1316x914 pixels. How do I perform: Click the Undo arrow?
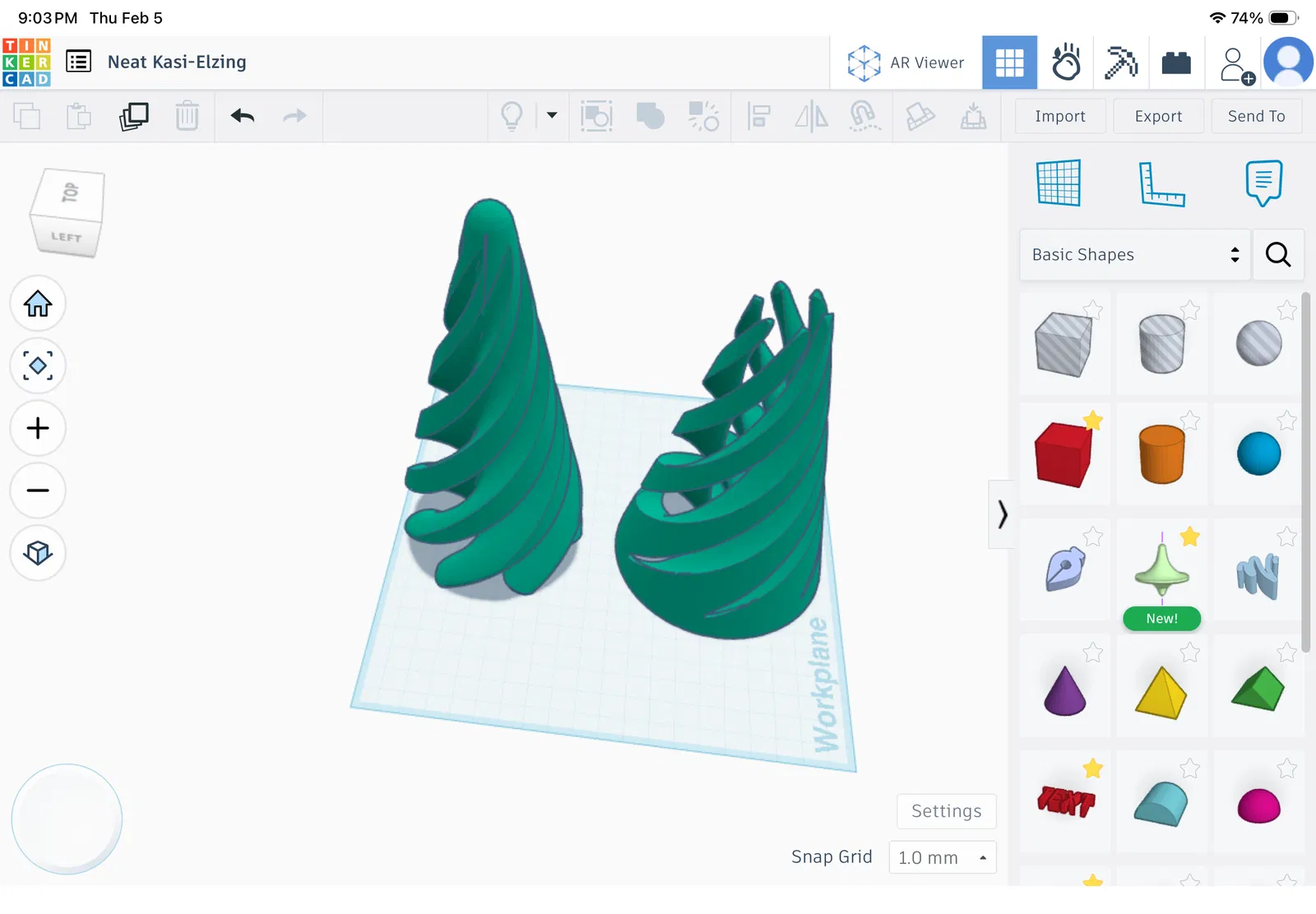243,116
